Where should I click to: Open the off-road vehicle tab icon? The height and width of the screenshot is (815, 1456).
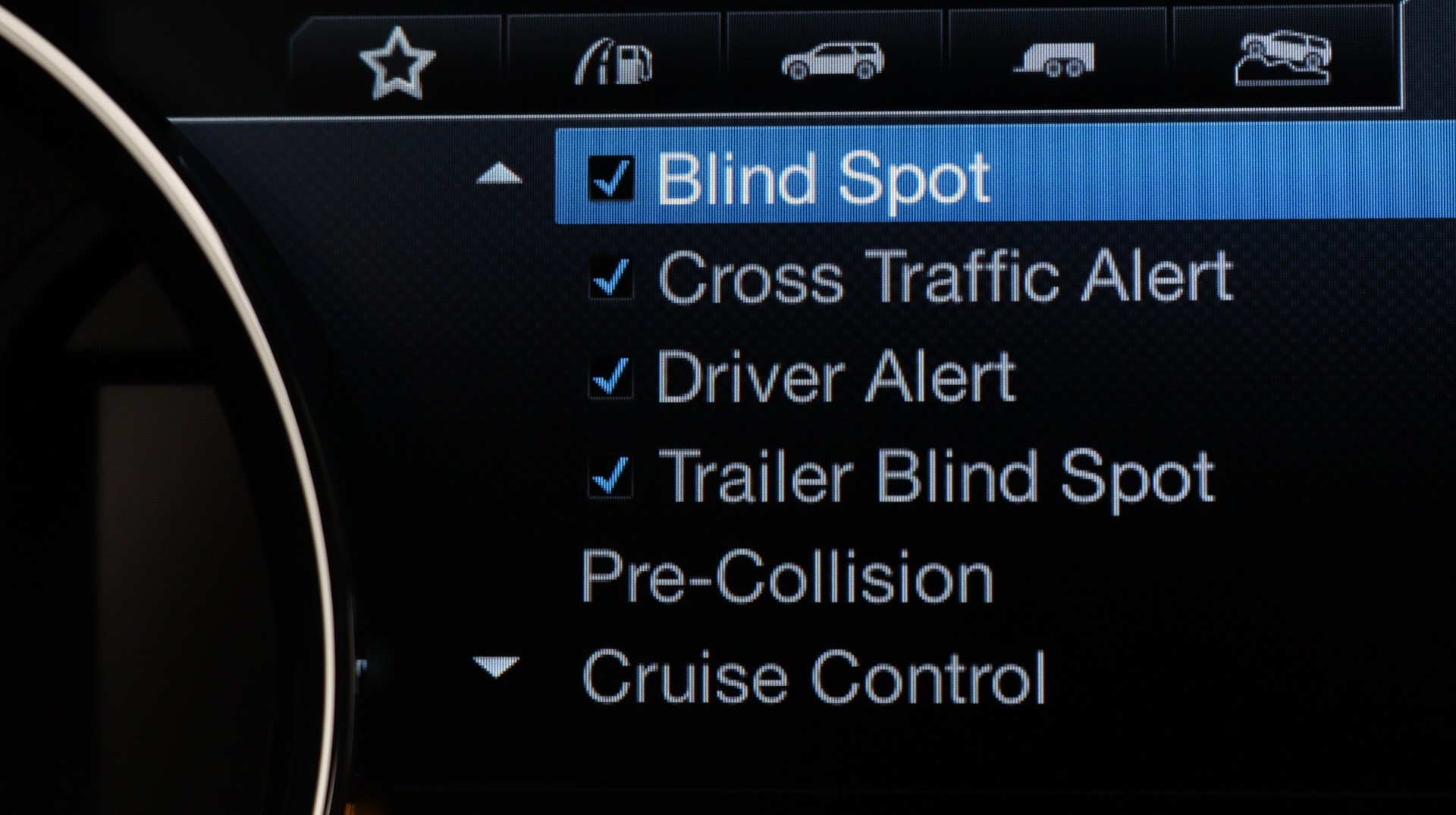(x=1282, y=58)
